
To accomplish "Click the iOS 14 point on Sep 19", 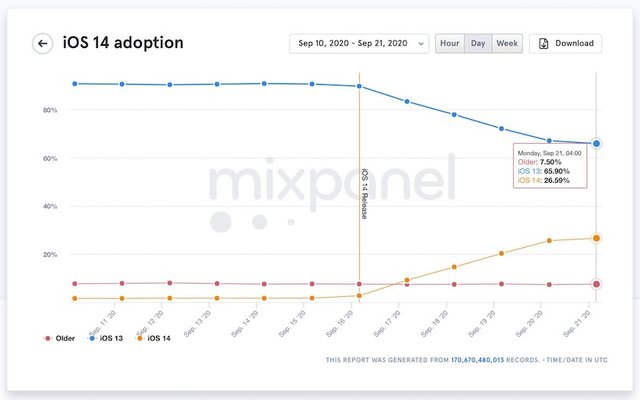I will click(x=502, y=254).
